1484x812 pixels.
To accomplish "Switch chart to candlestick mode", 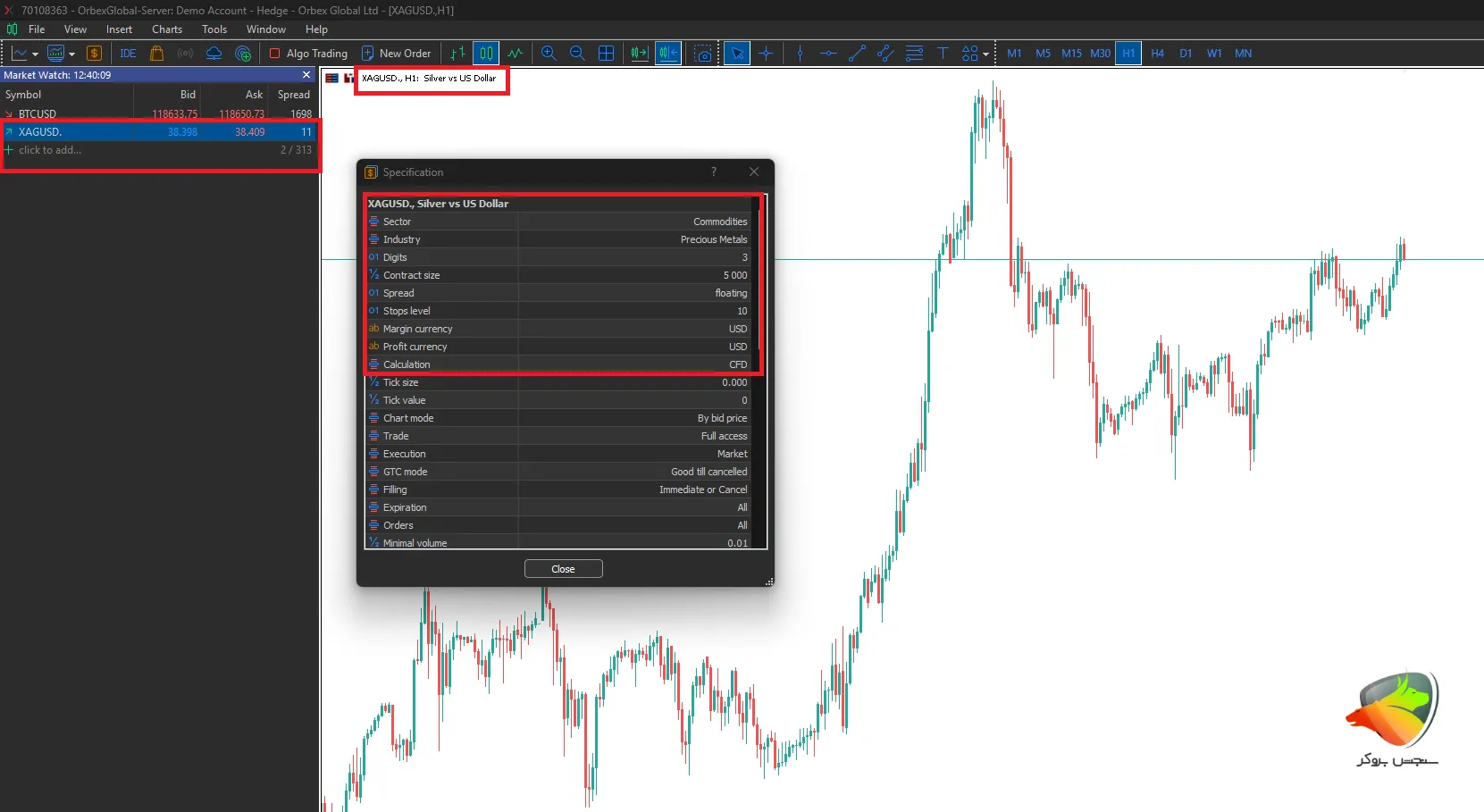I will (x=486, y=54).
